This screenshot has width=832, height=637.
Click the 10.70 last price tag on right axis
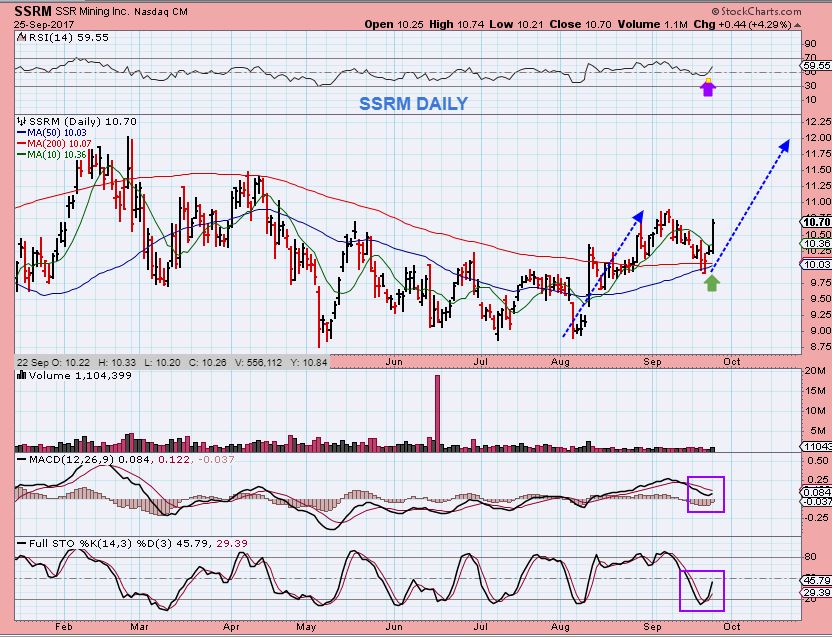(817, 222)
